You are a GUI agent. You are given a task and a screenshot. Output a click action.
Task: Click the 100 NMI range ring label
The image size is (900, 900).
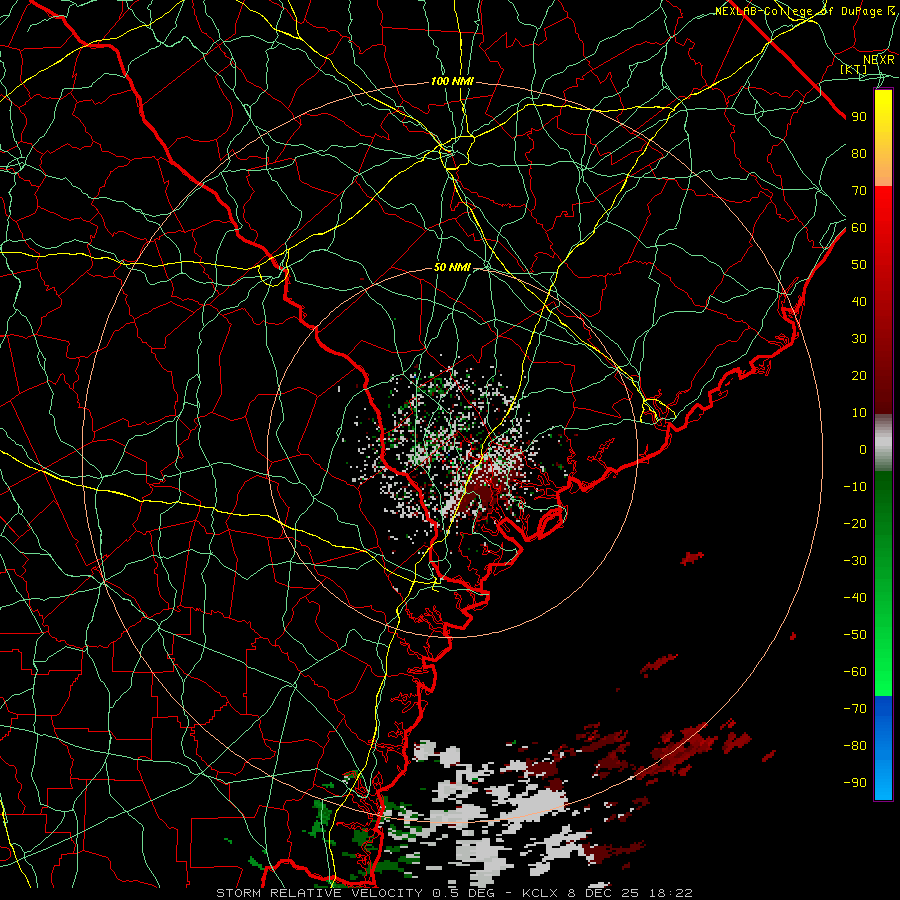pyautogui.click(x=452, y=82)
